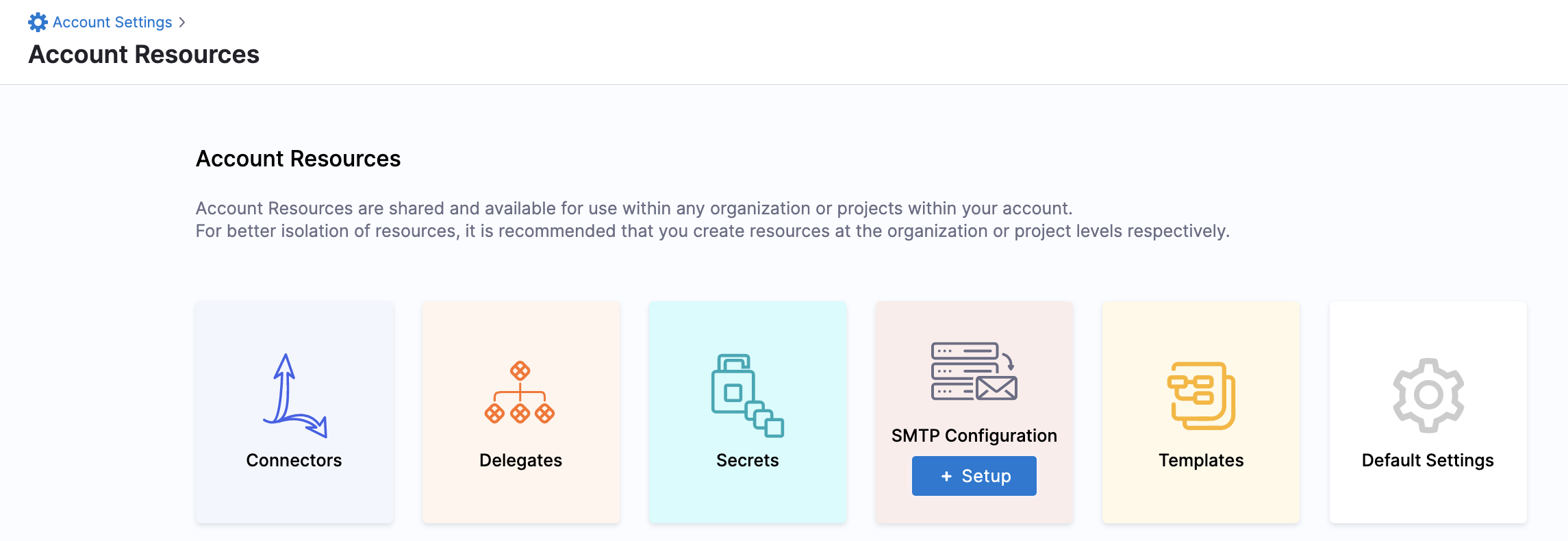
Task: Open the Secrets card label
Action: tap(747, 460)
